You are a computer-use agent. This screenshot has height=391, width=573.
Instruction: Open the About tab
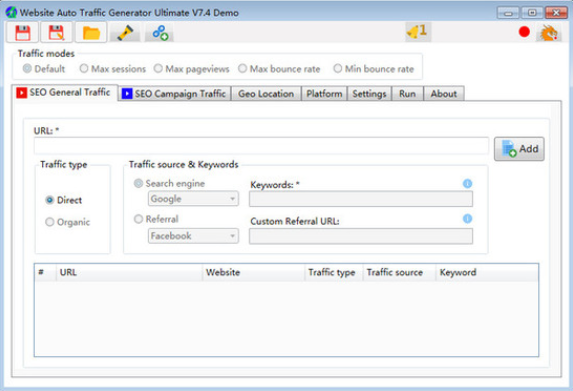click(x=444, y=94)
